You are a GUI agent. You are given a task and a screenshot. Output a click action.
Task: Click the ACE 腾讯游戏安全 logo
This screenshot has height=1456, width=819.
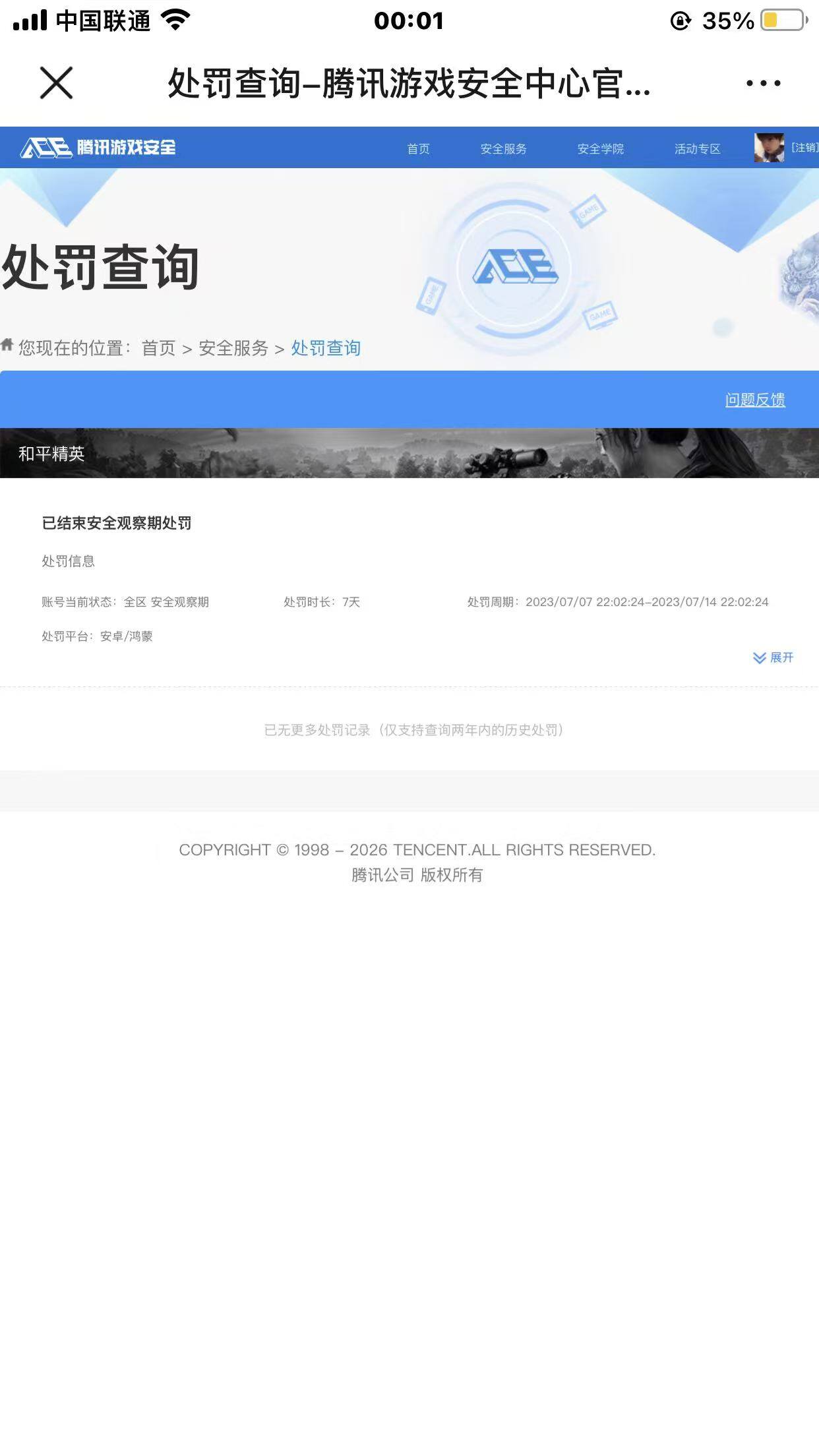coord(98,148)
